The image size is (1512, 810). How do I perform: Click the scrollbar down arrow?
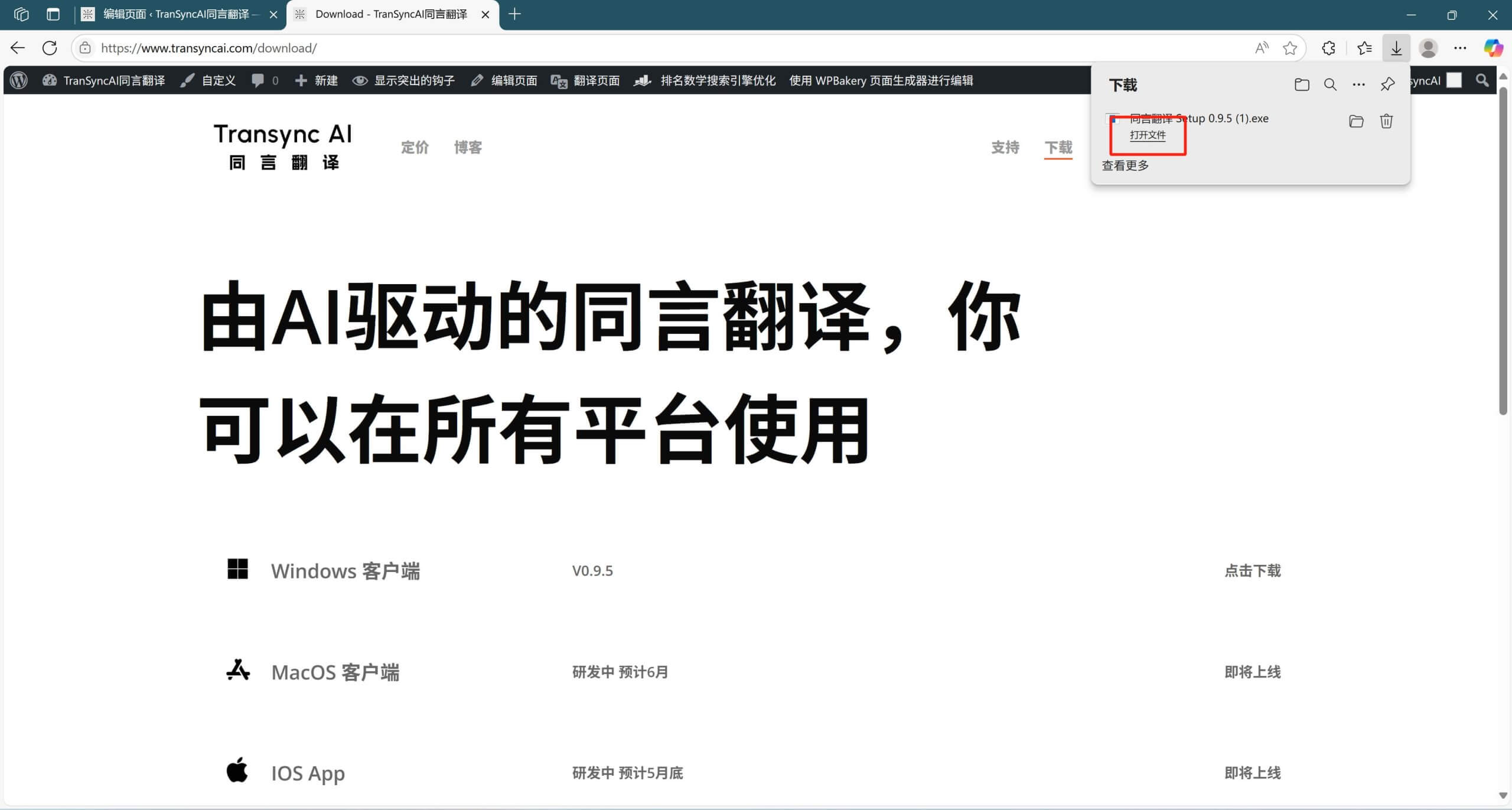point(1504,796)
